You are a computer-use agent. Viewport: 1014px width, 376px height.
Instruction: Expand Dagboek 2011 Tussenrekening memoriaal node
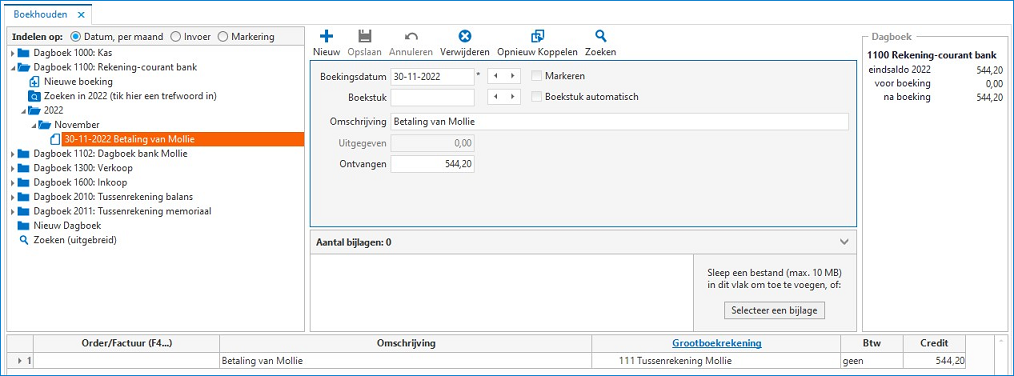tap(12, 211)
